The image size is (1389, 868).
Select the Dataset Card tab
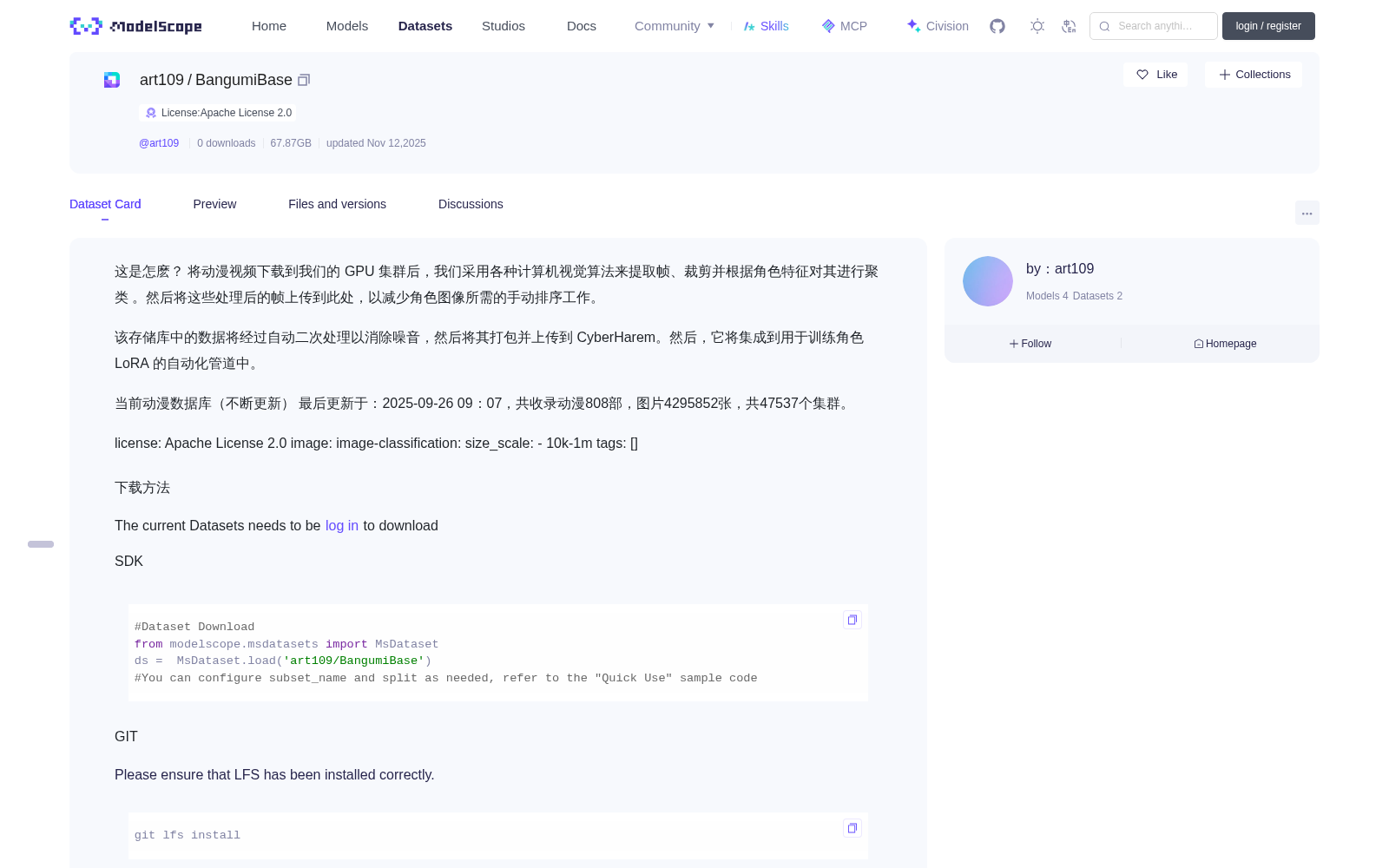click(105, 204)
